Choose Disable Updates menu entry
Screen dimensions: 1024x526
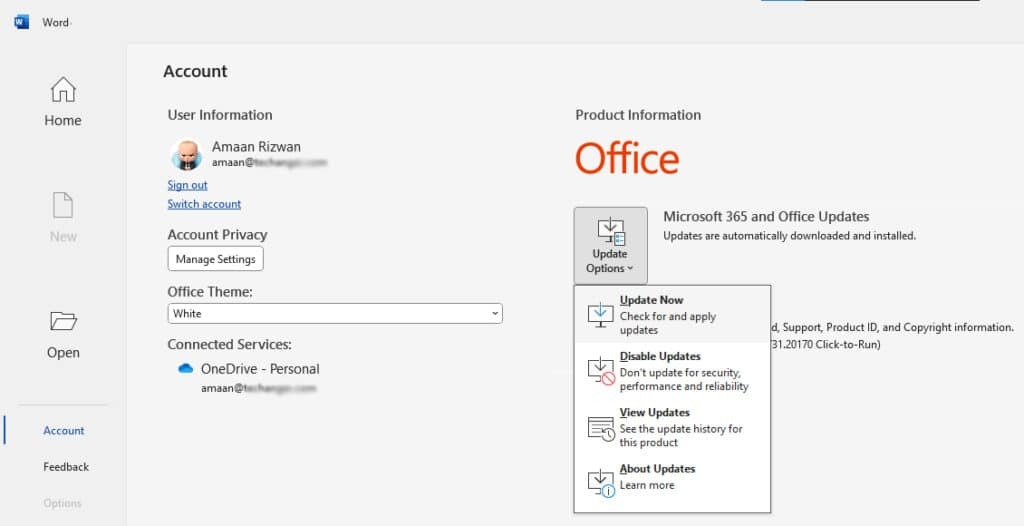click(x=672, y=370)
